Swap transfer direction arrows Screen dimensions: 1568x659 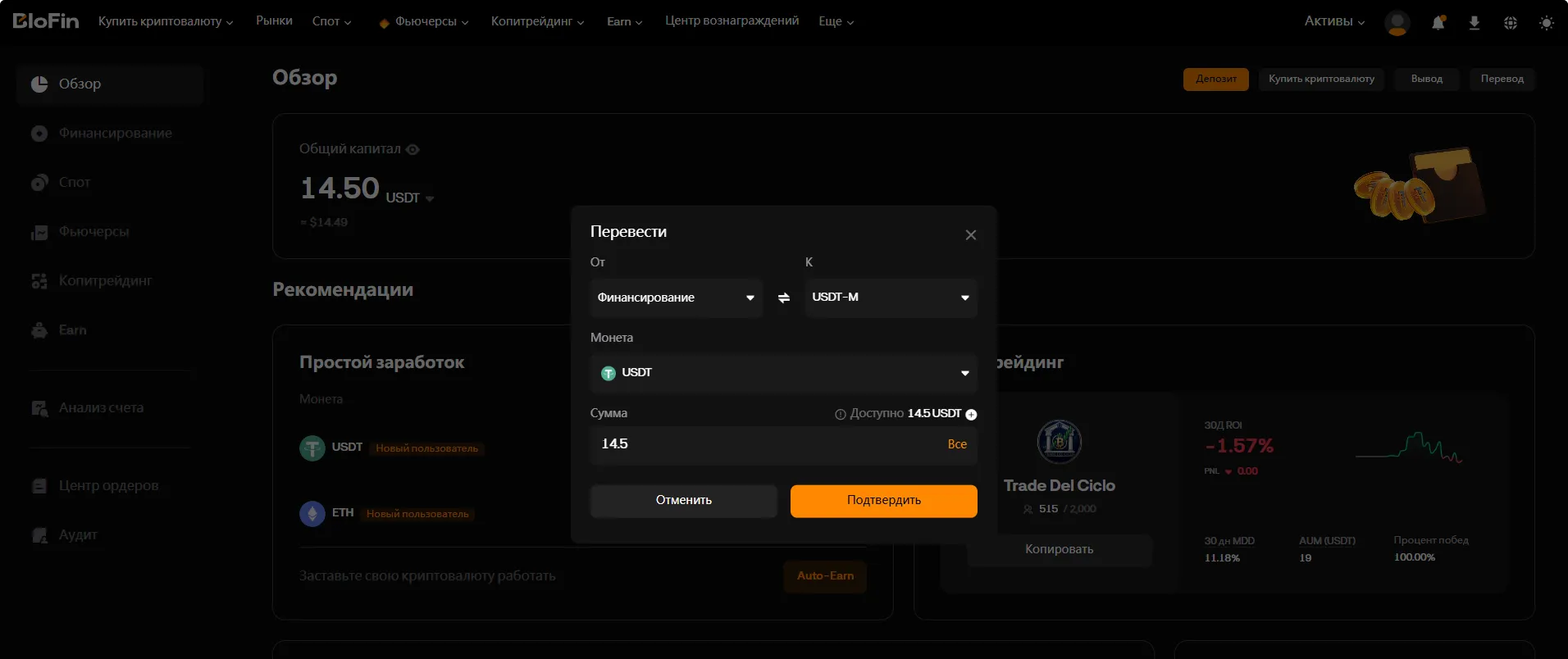[784, 298]
